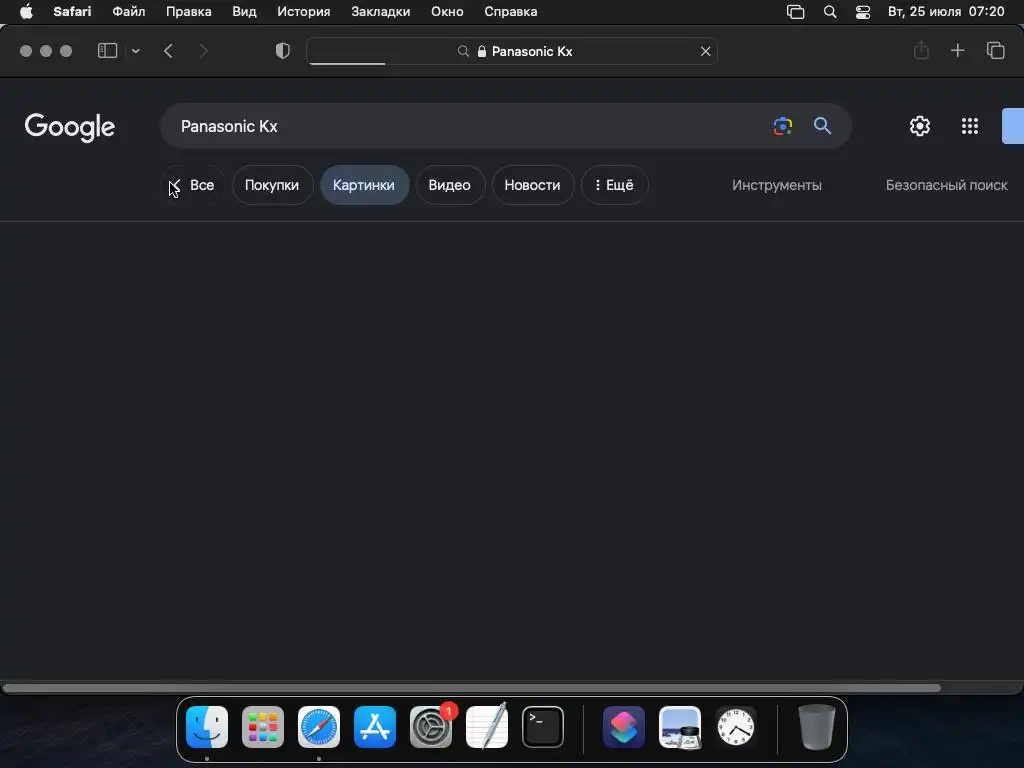Open Terminal from the Dock
Screen dimensions: 1024x768
point(543,727)
